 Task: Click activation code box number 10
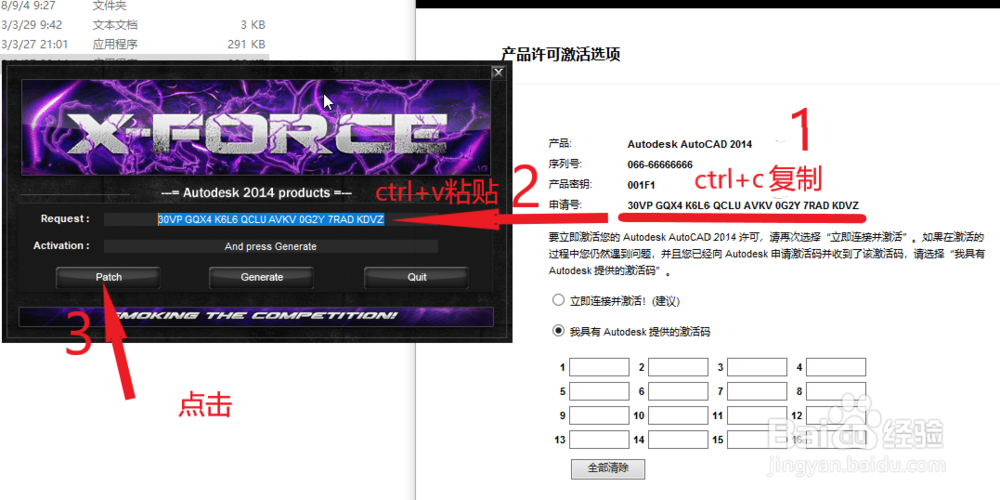pyautogui.click(x=678, y=416)
